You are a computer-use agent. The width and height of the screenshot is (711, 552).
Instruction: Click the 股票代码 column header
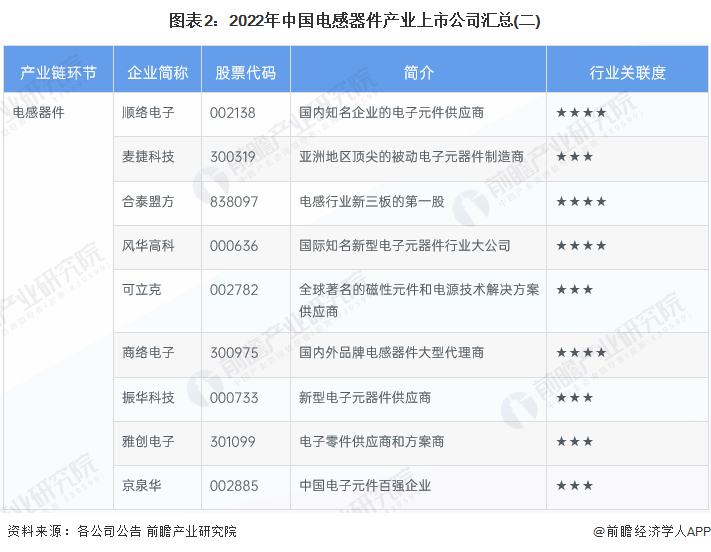coord(245,73)
